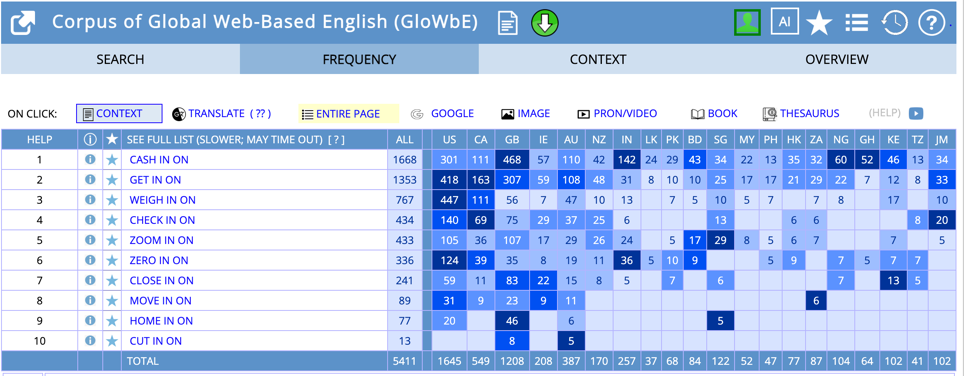Screen dimensions: 964x376
Task: Click the play button next to HELP
Action: (916, 114)
